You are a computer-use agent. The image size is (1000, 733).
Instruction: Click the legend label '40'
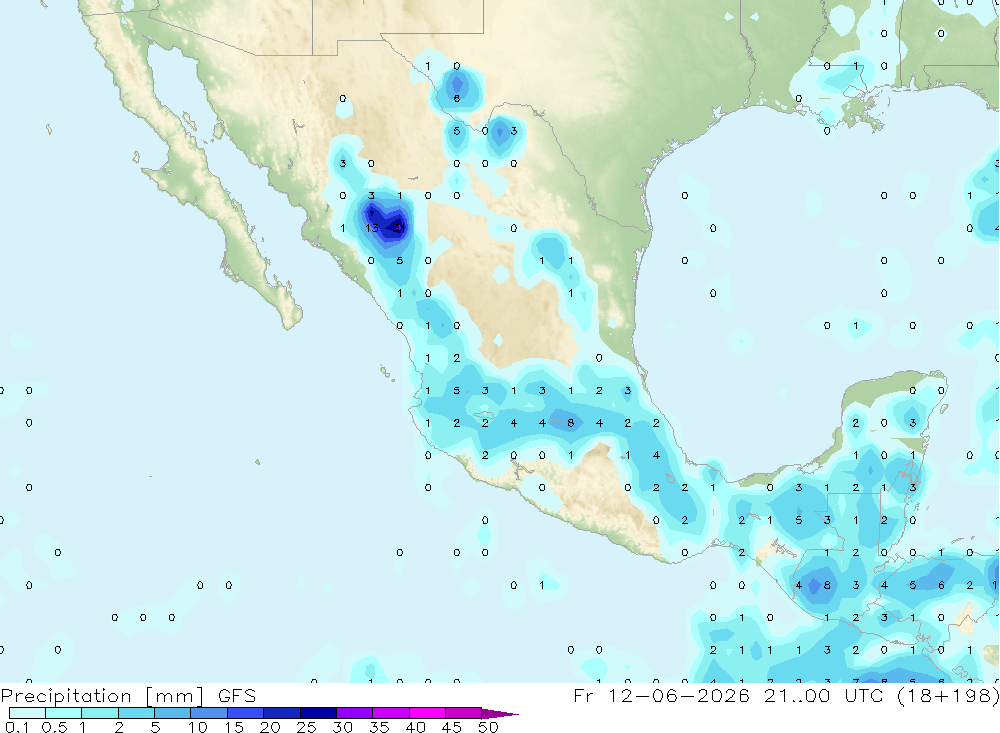[415, 727]
